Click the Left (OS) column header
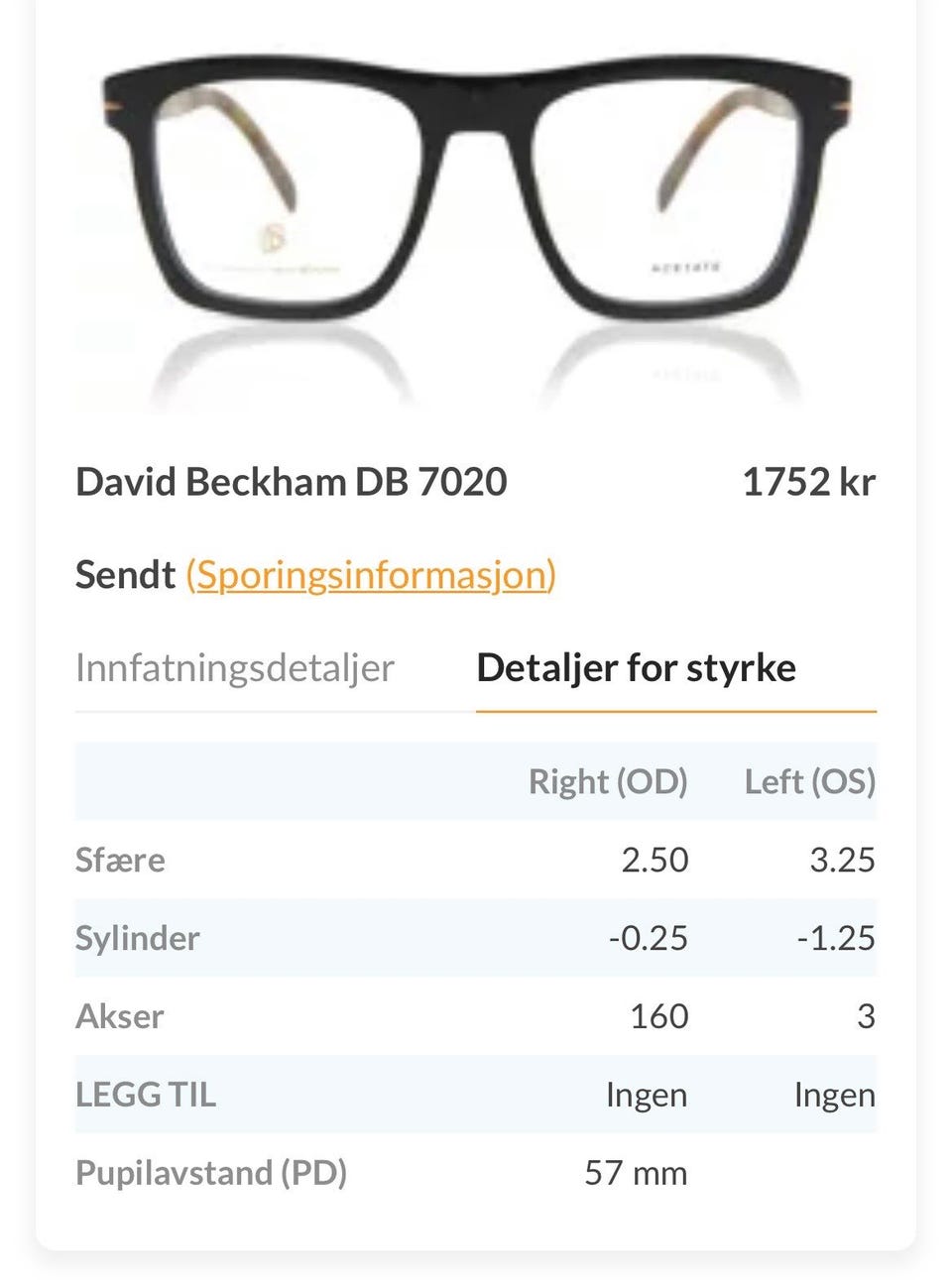 point(810,781)
